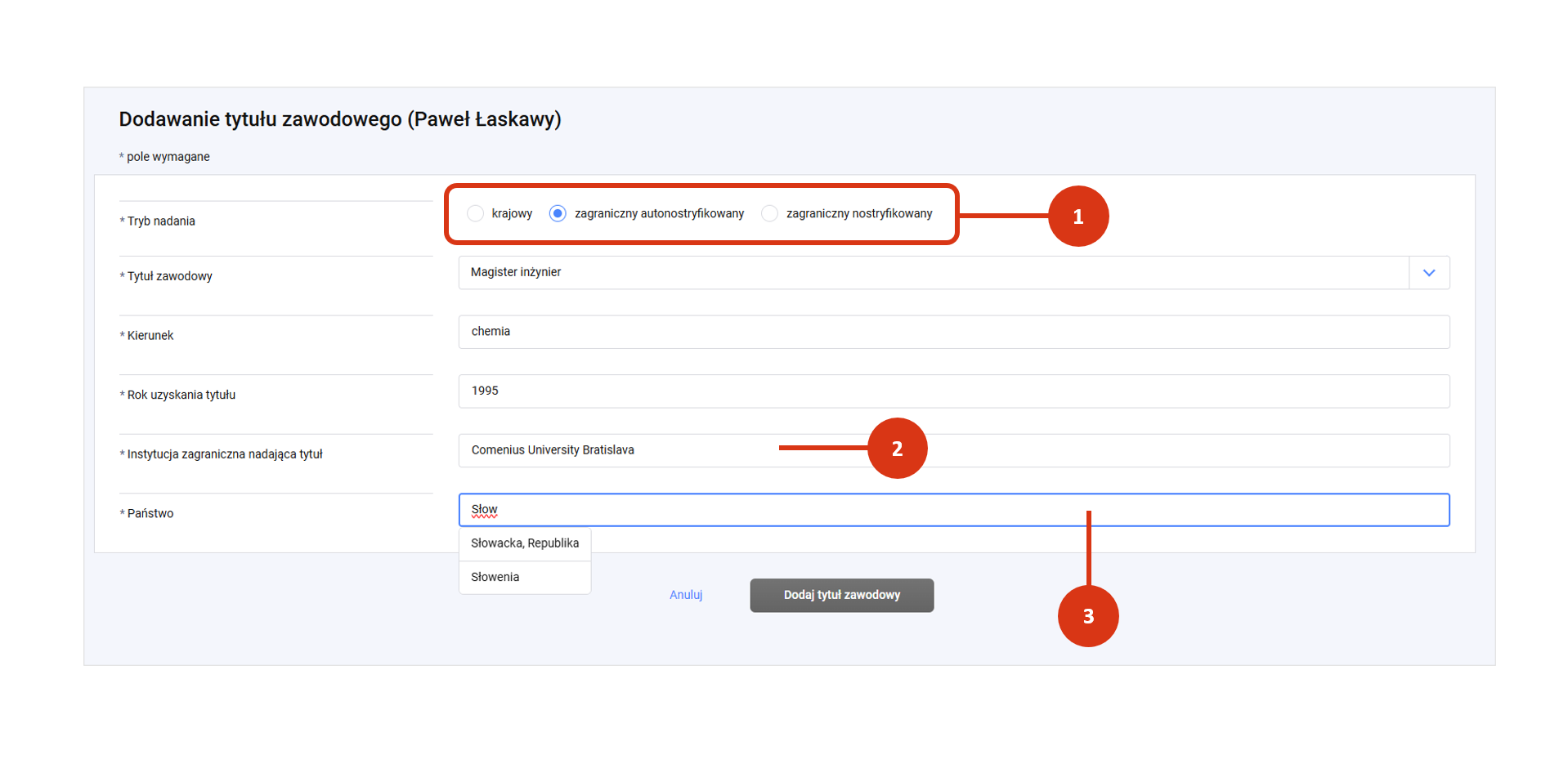1568x773 pixels.
Task: Click red annotation marker number 1
Action: coord(1078,217)
